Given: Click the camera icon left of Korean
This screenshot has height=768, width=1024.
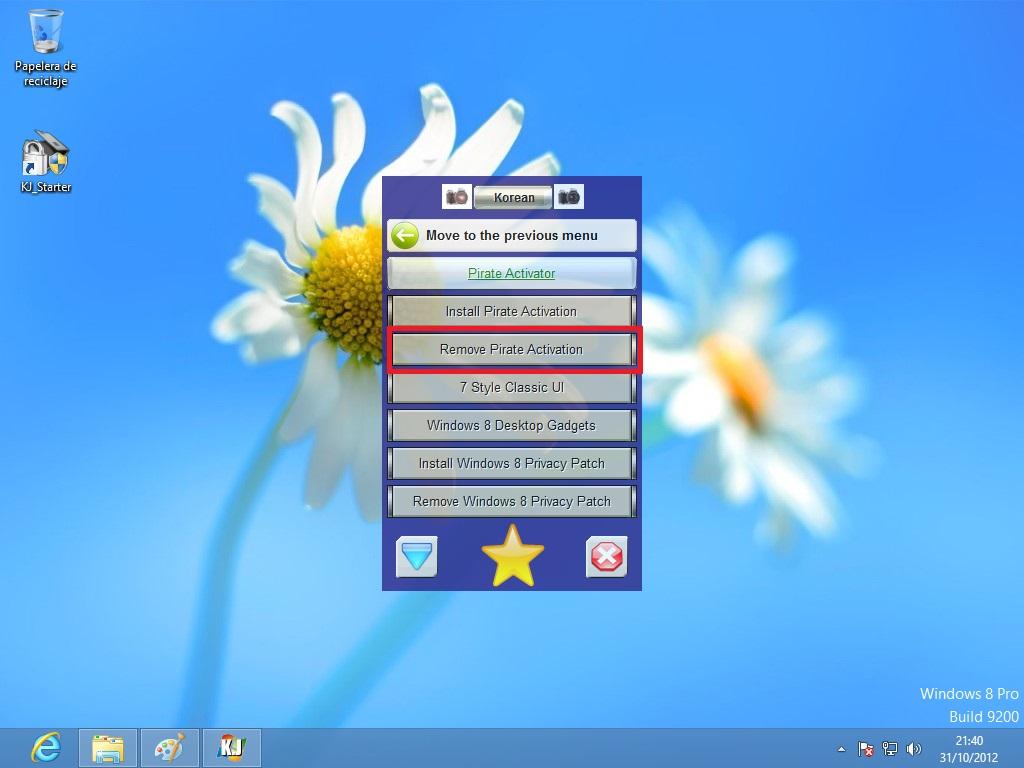Looking at the screenshot, I should pyautogui.click(x=456, y=197).
